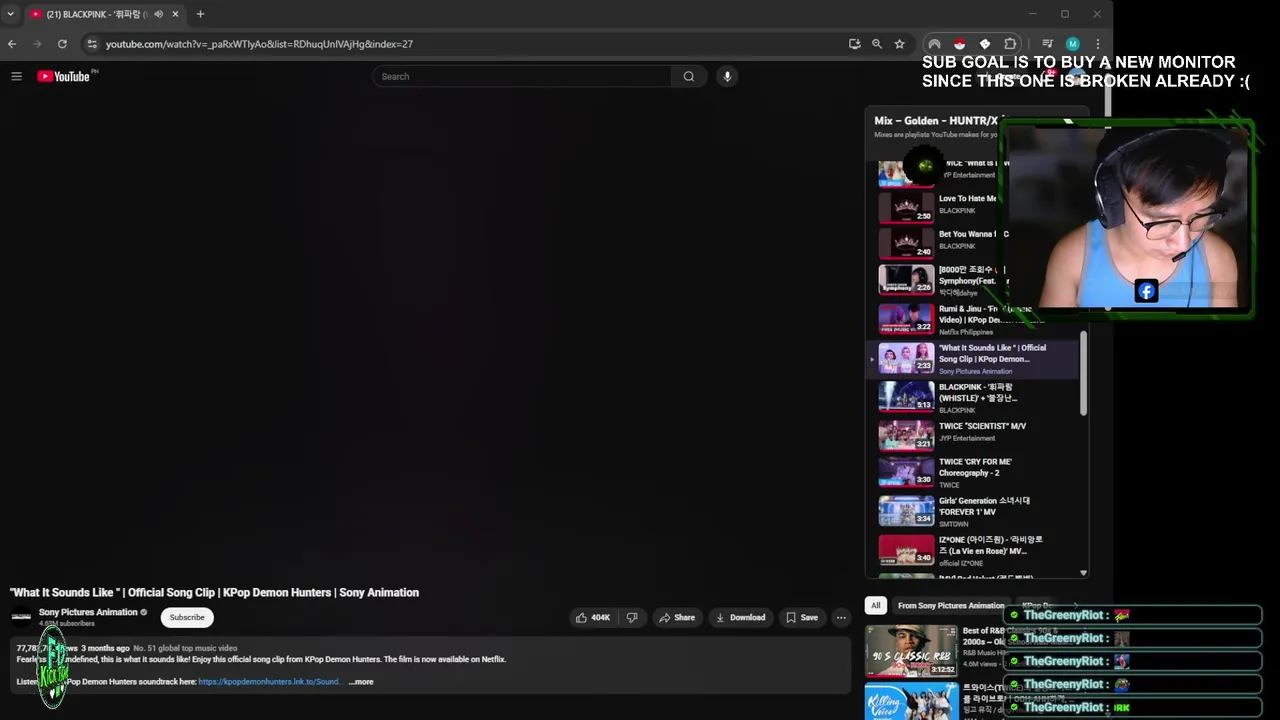The height and width of the screenshot is (720, 1280).
Task: Click No. 51 global top music video
Action: (185, 648)
